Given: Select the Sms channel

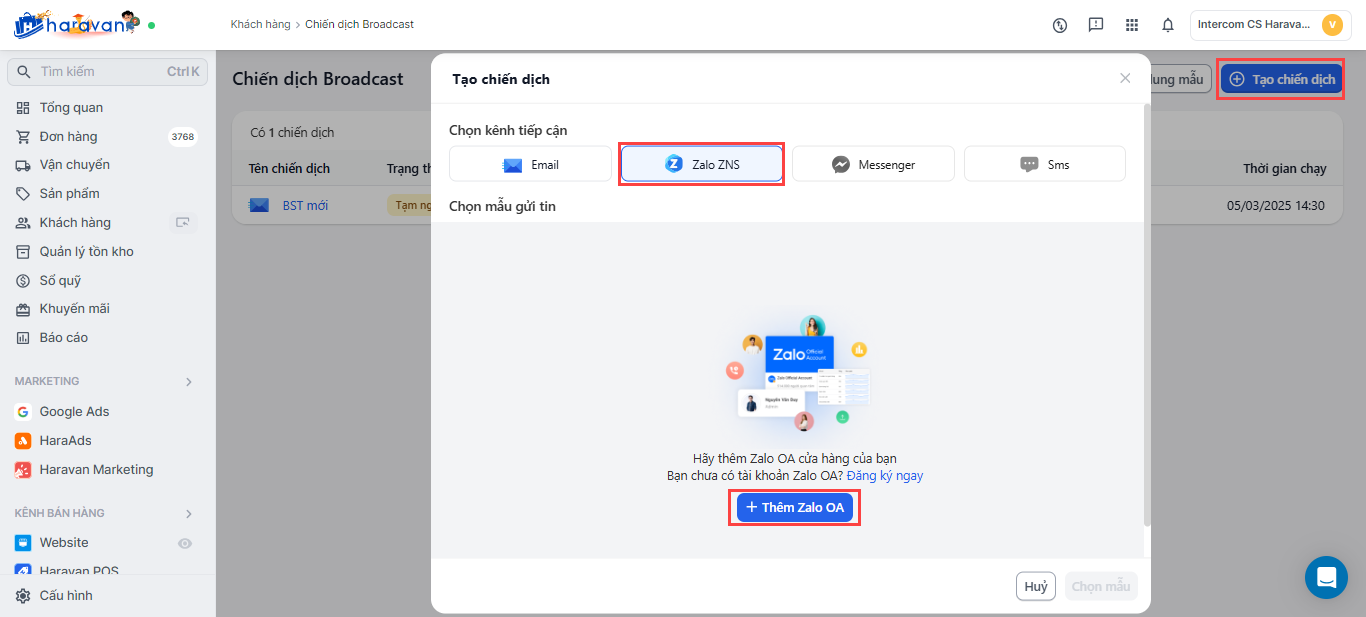Looking at the screenshot, I should coord(1045,164).
